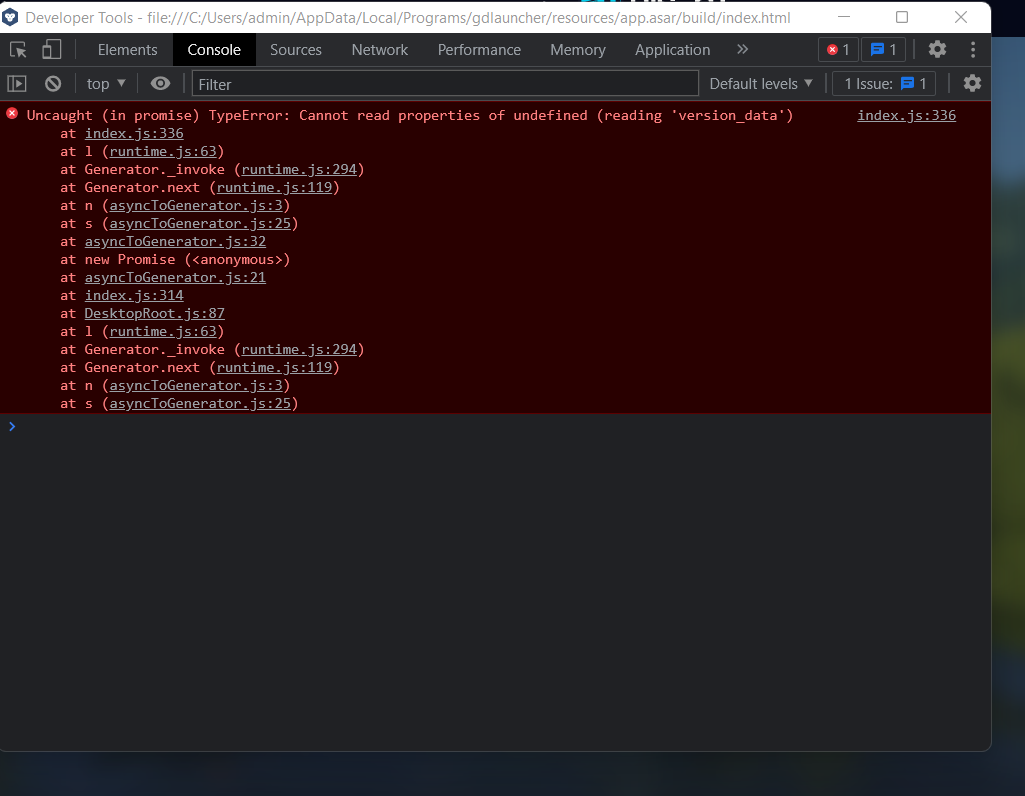Create a live expression with the eye icon
1025x796 pixels.
pos(161,84)
